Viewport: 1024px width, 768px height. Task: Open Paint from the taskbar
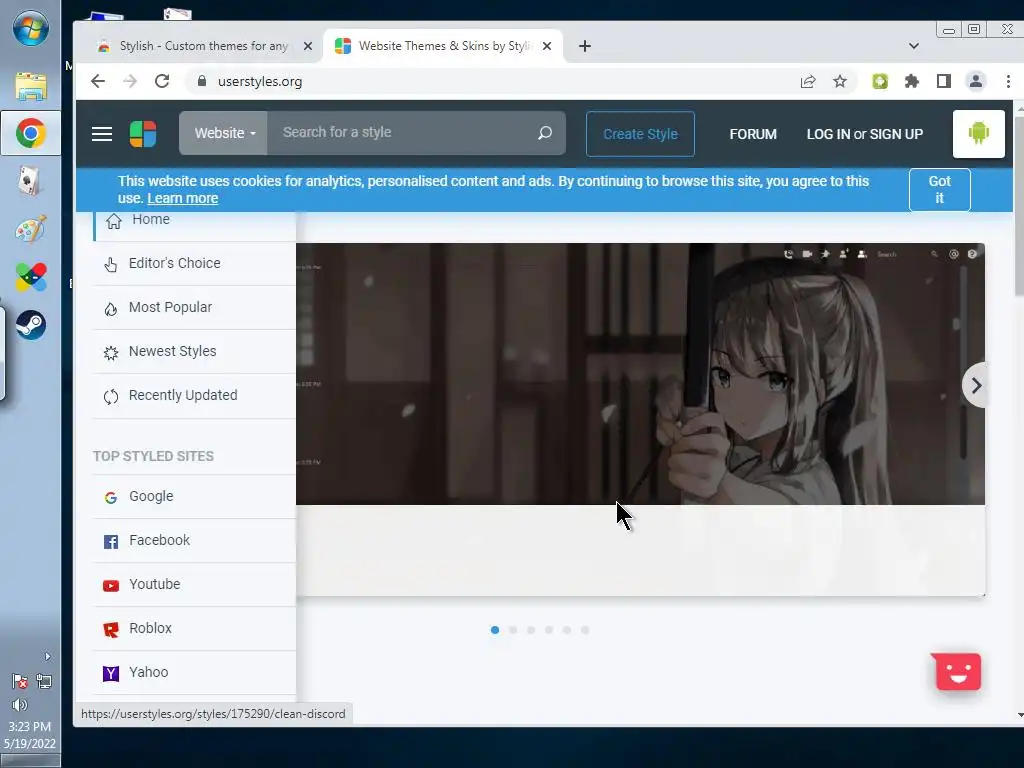click(31, 229)
